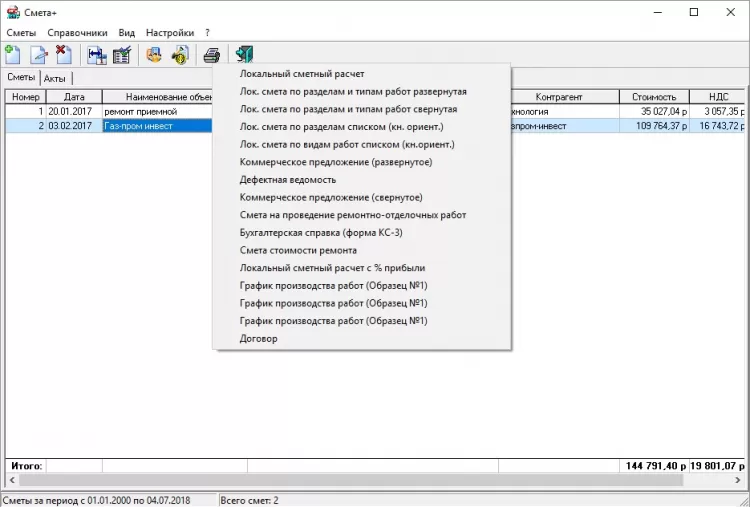Click the edit estimate pencil icon
This screenshot has width=750, height=507.
pyautogui.click(x=39, y=55)
